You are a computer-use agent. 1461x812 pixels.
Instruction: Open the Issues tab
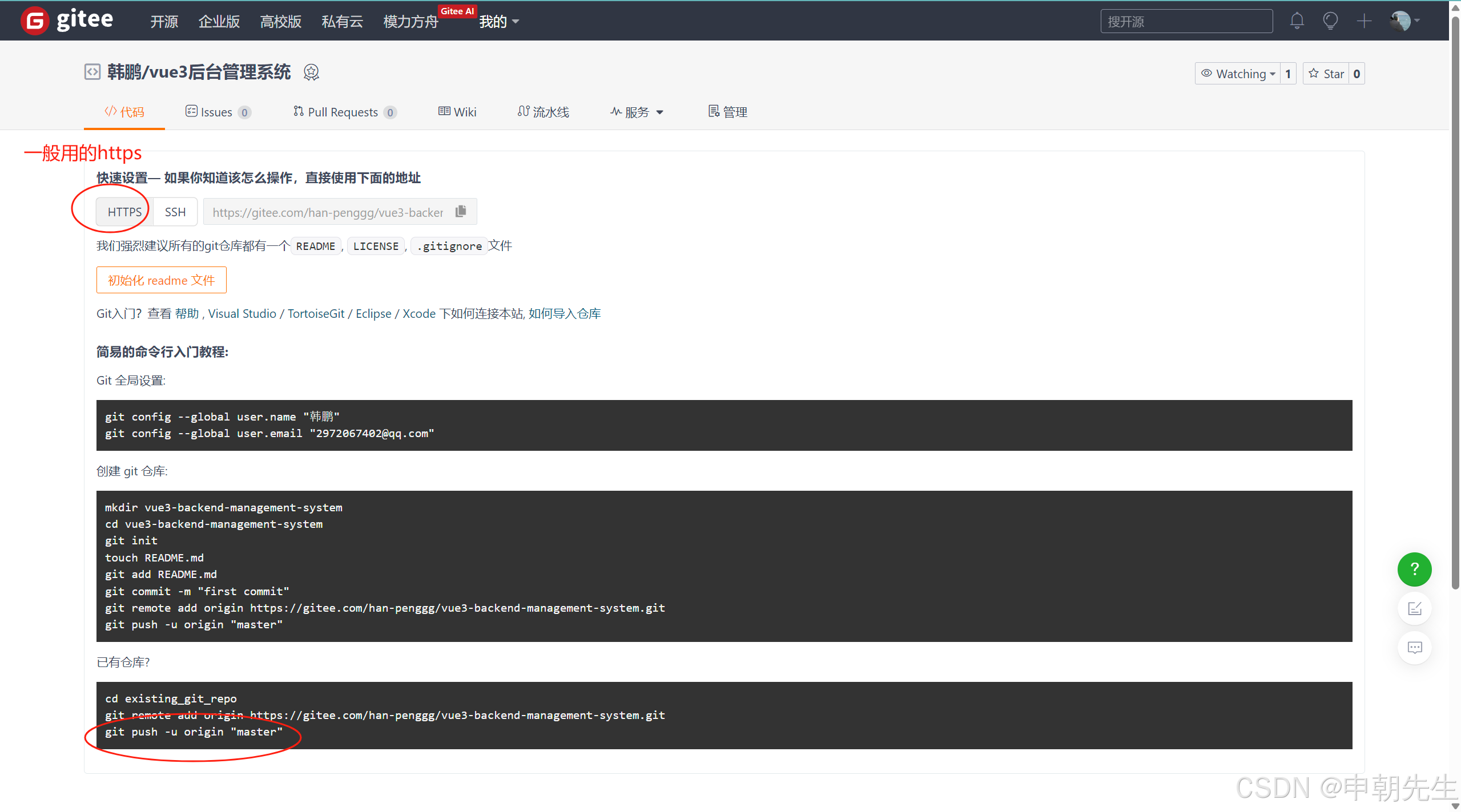[218, 112]
